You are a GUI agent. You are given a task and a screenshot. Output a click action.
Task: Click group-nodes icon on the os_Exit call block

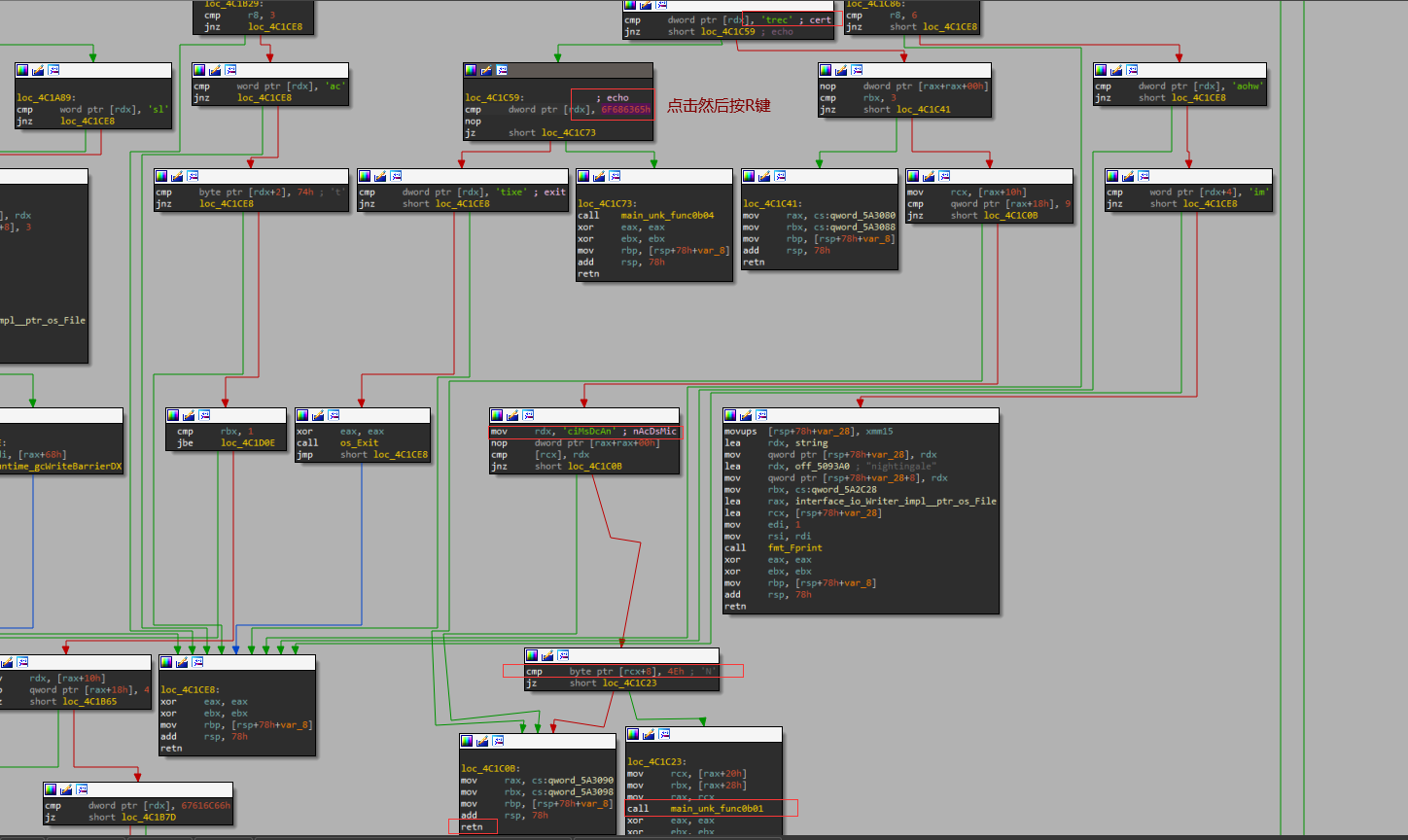click(x=334, y=415)
